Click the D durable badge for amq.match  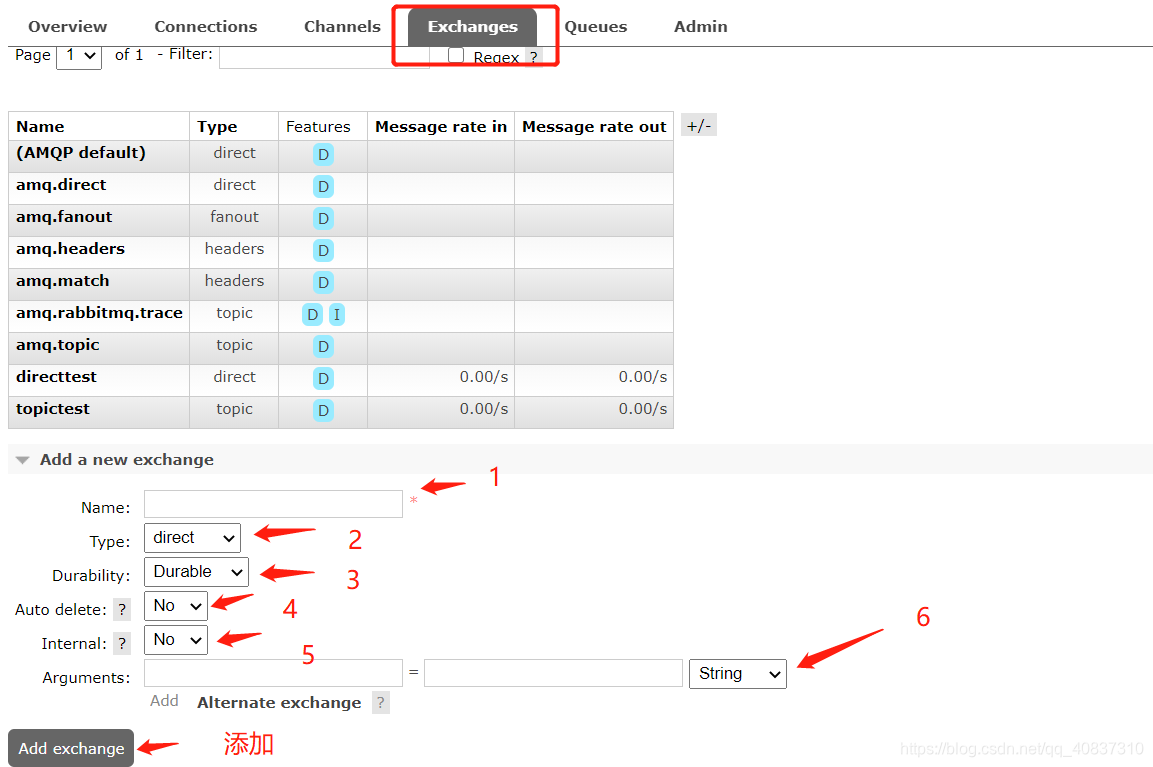coord(323,282)
